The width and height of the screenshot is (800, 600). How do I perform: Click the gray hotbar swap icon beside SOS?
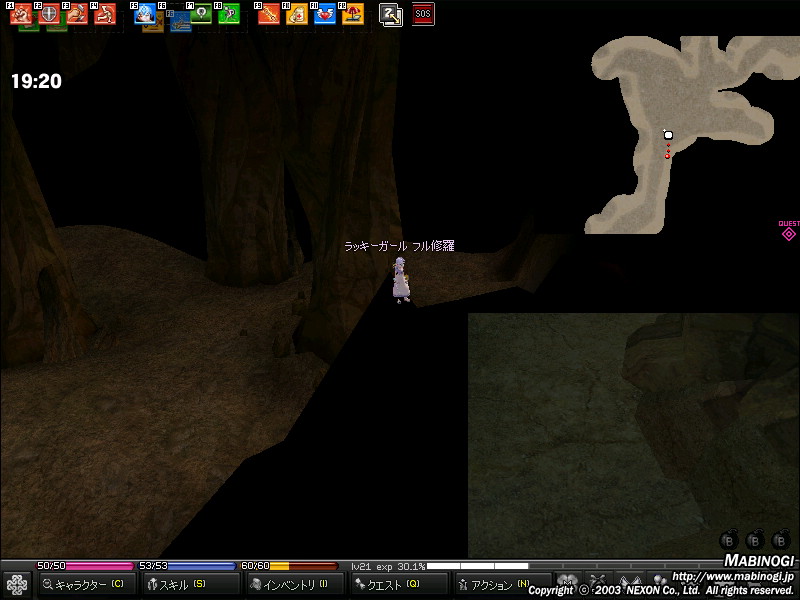pyautogui.click(x=391, y=14)
